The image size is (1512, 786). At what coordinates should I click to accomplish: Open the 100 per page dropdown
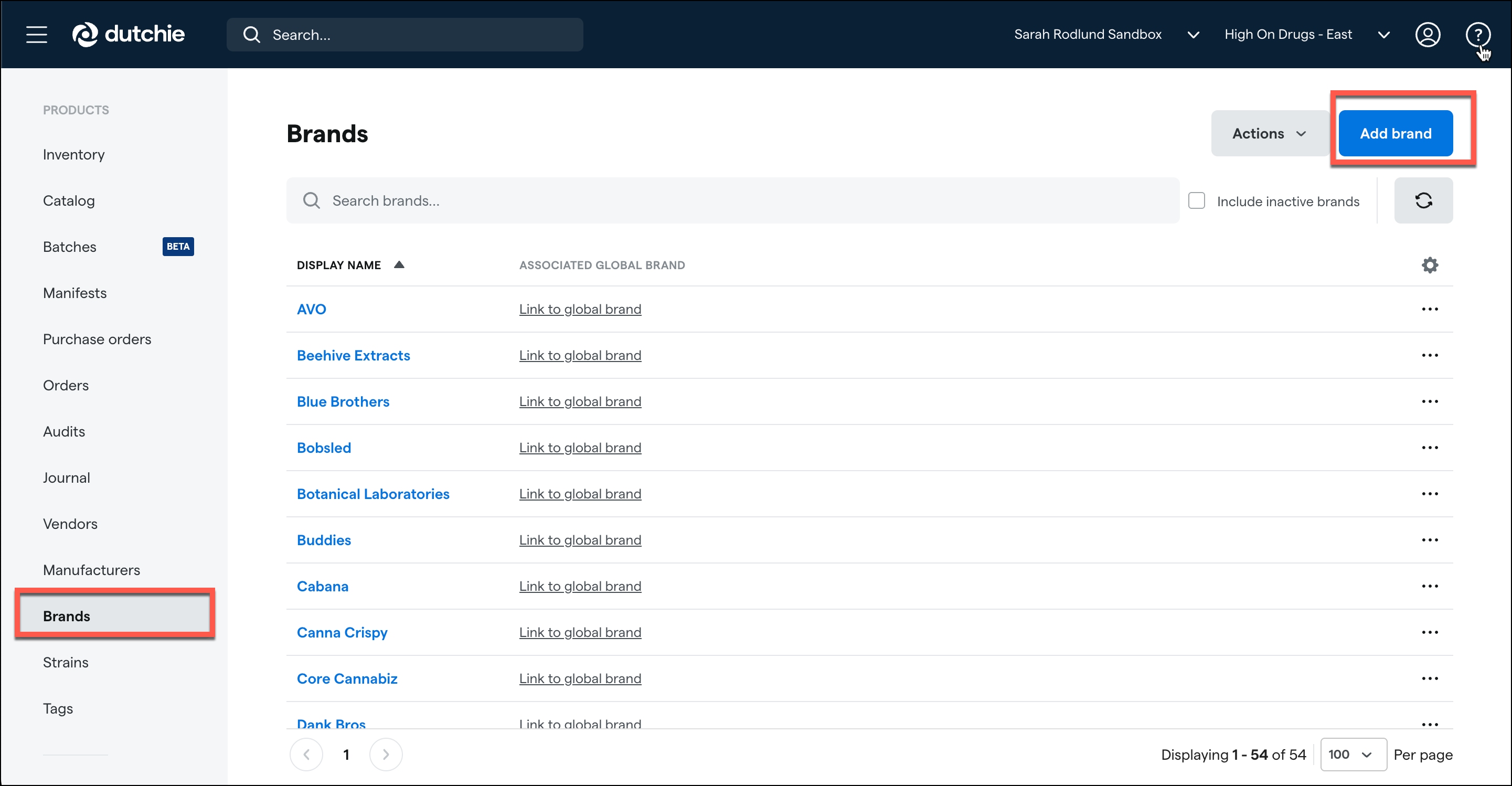(1353, 755)
